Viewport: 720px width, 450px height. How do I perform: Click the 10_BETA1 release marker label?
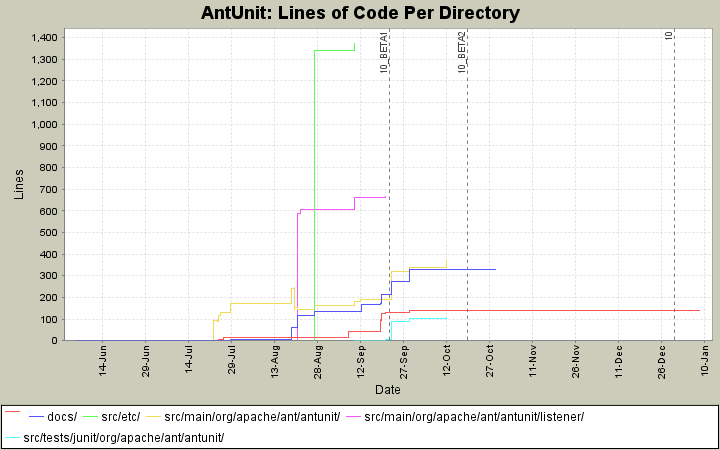(x=384, y=52)
